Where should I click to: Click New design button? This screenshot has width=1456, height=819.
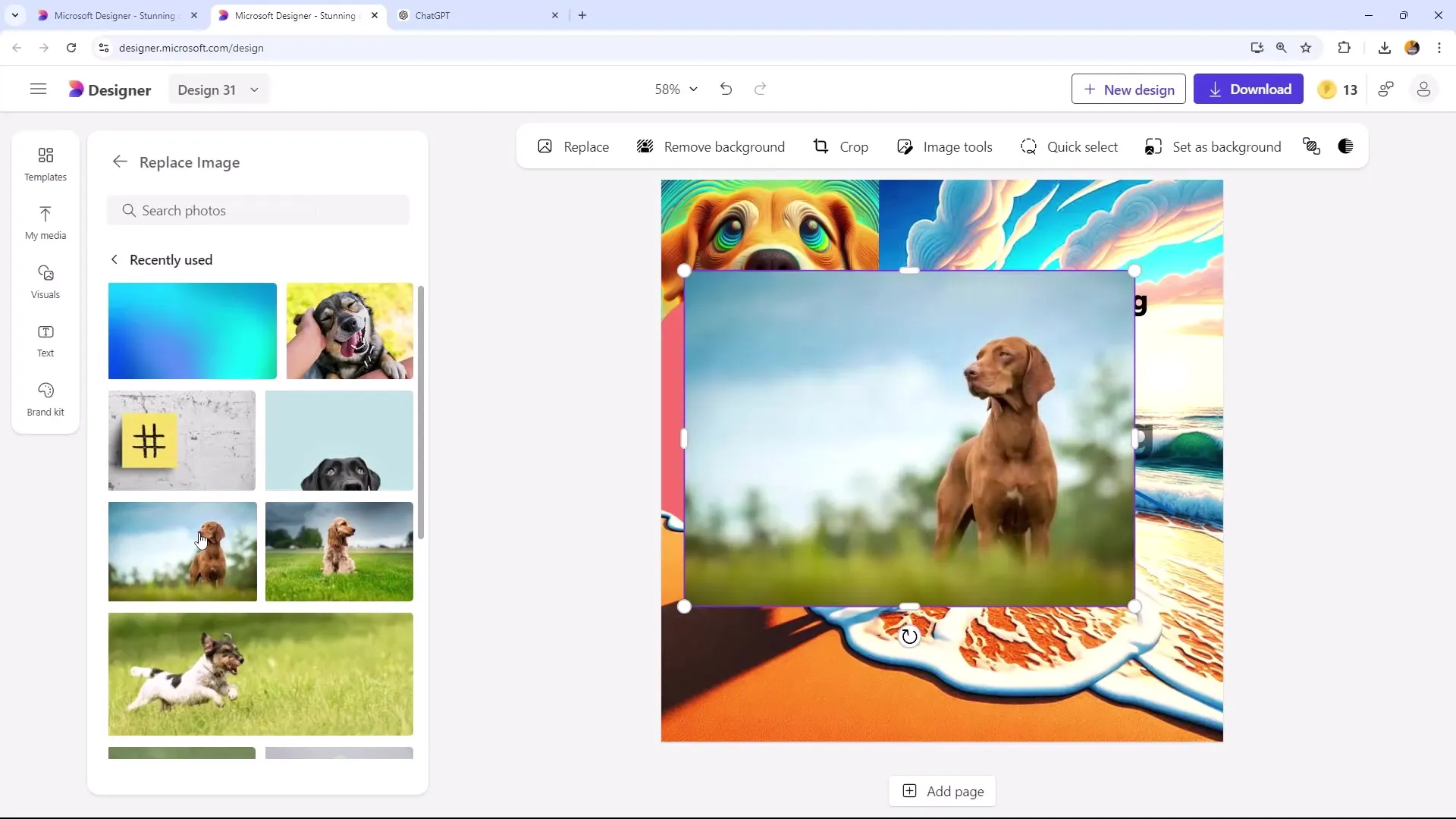coord(1129,89)
